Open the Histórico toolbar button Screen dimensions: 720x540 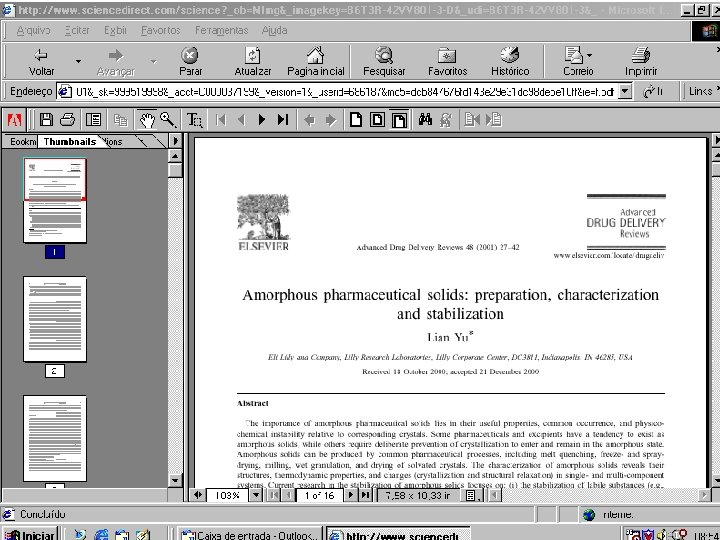(x=510, y=62)
